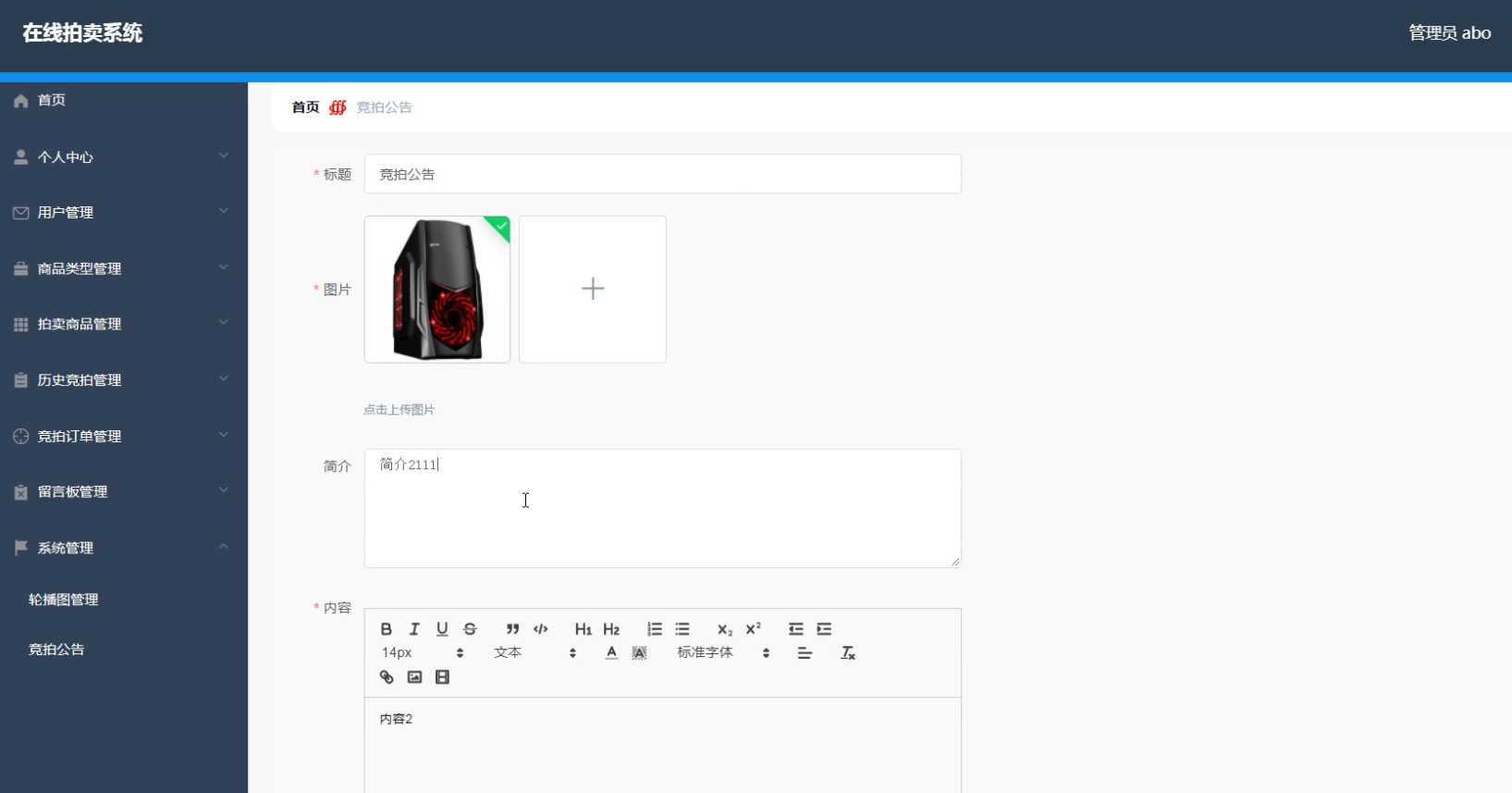Apply H2 heading style
1512x793 pixels.
tap(611, 629)
